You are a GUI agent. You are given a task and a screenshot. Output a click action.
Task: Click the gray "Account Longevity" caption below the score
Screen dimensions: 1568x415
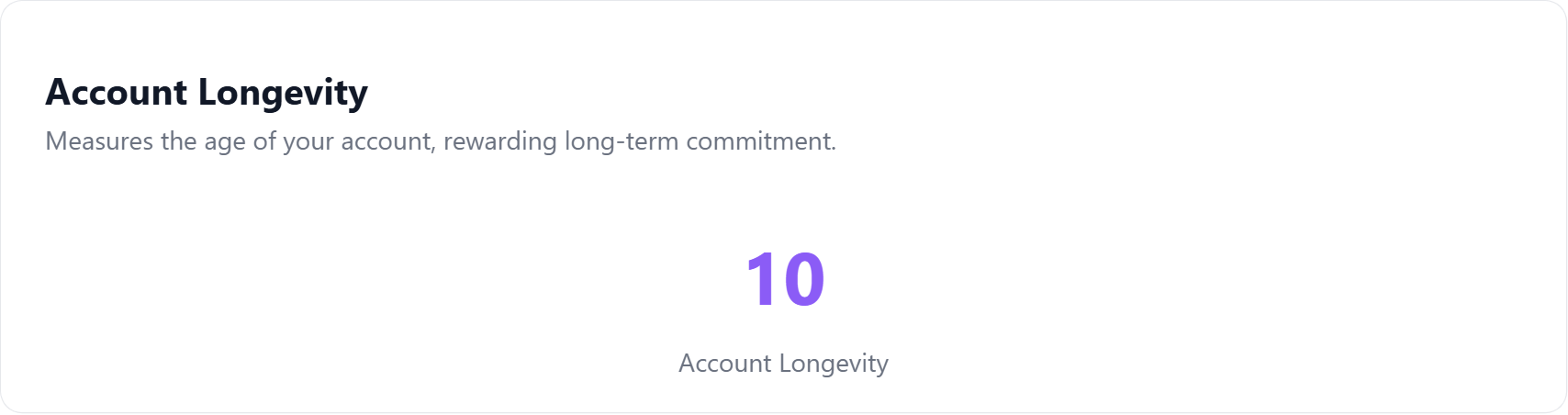click(783, 364)
